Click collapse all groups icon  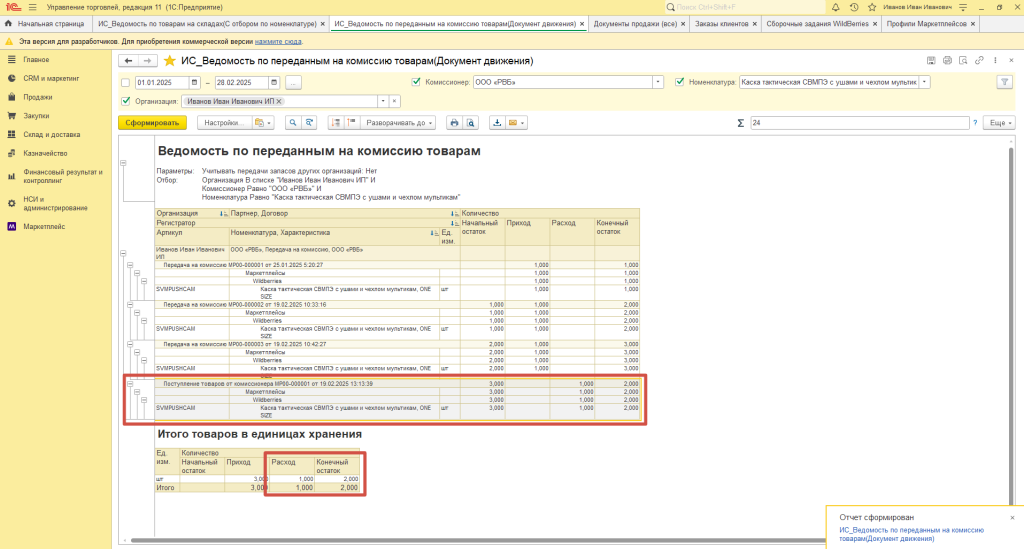coord(336,123)
